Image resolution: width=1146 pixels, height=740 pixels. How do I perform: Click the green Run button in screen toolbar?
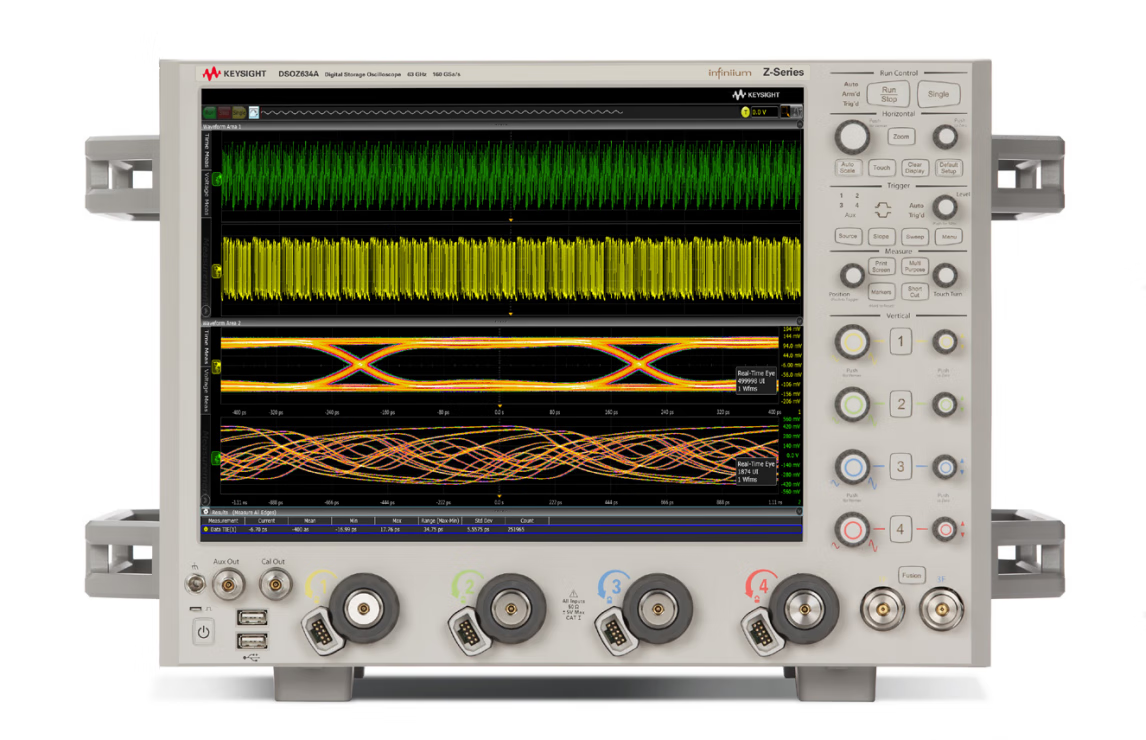(211, 112)
